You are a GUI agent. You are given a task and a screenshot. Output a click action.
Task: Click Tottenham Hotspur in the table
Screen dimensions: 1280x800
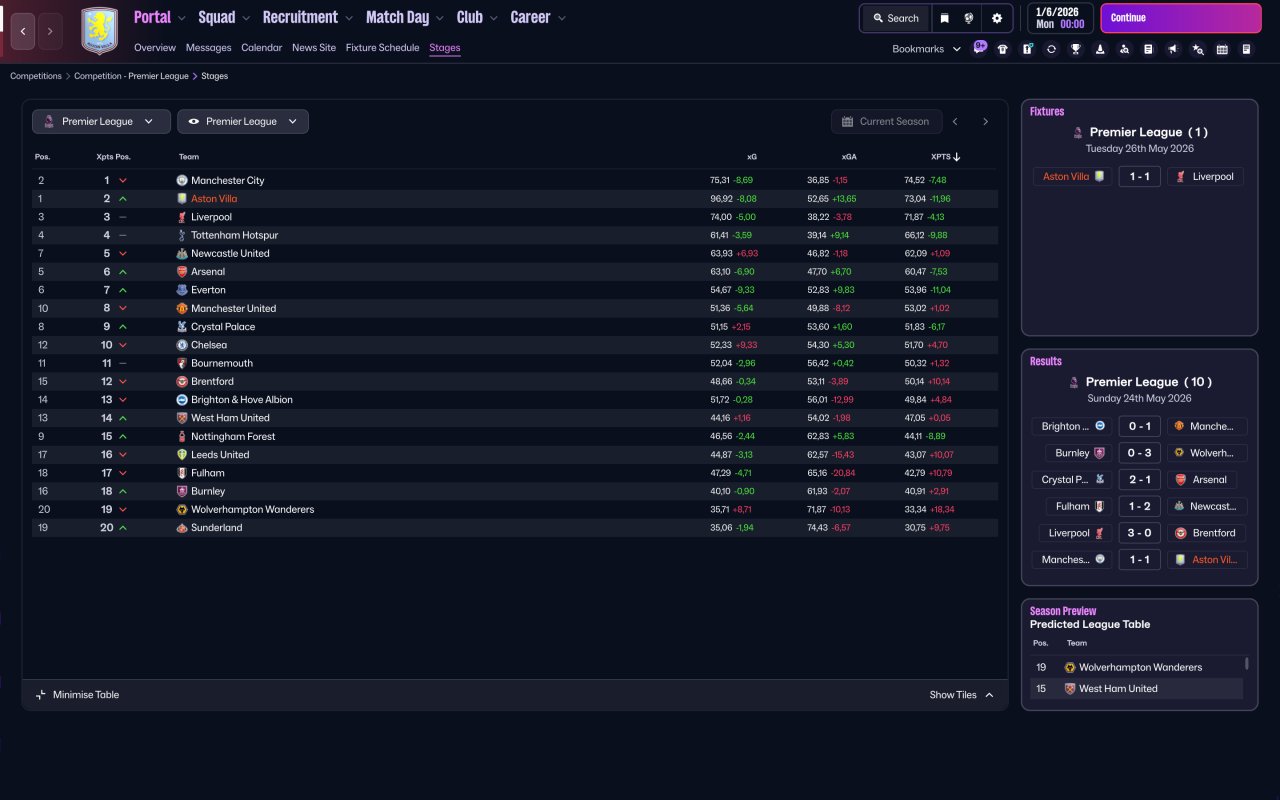[234, 235]
